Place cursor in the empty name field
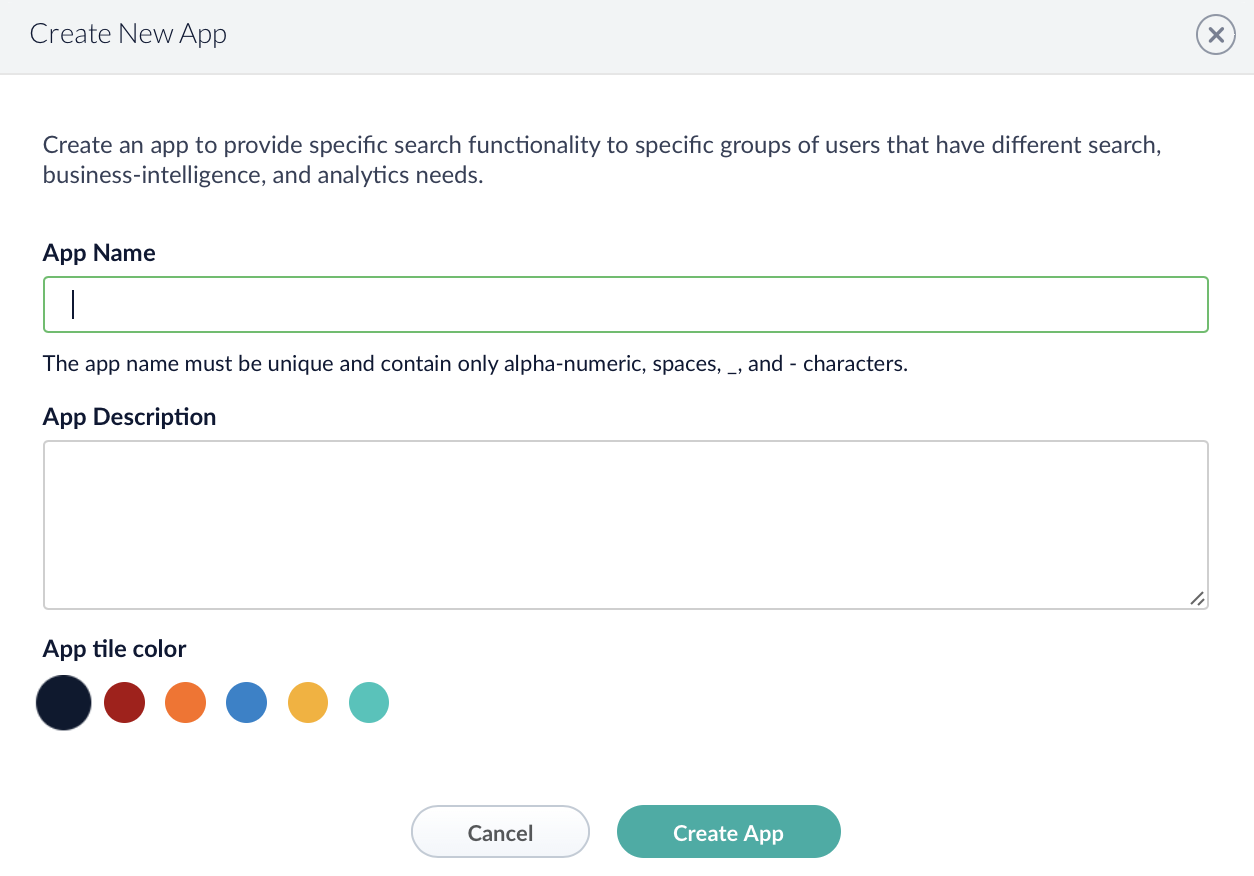 (x=626, y=304)
